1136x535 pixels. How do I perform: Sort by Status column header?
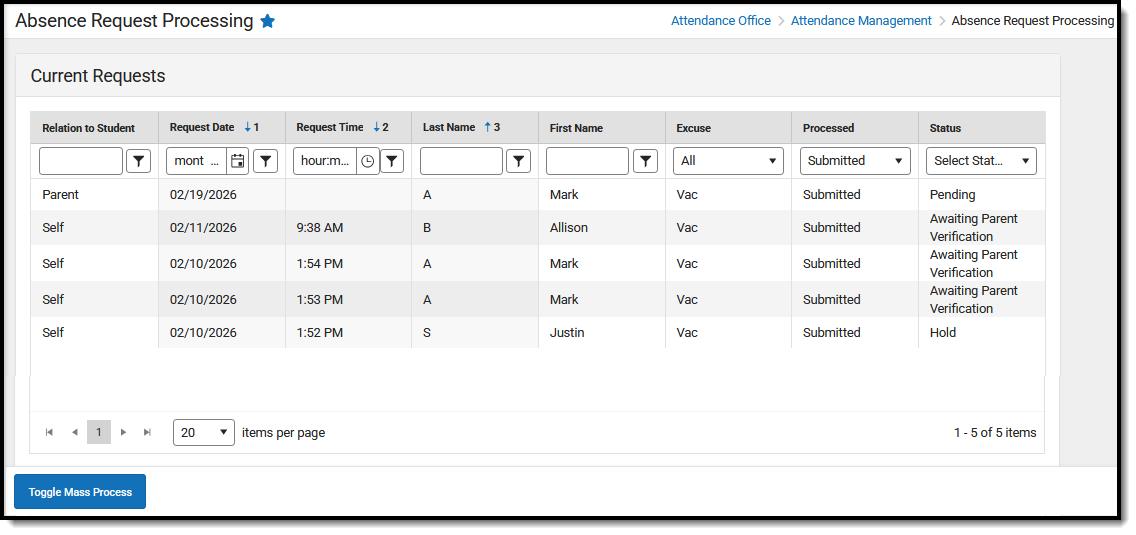pos(945,128)
